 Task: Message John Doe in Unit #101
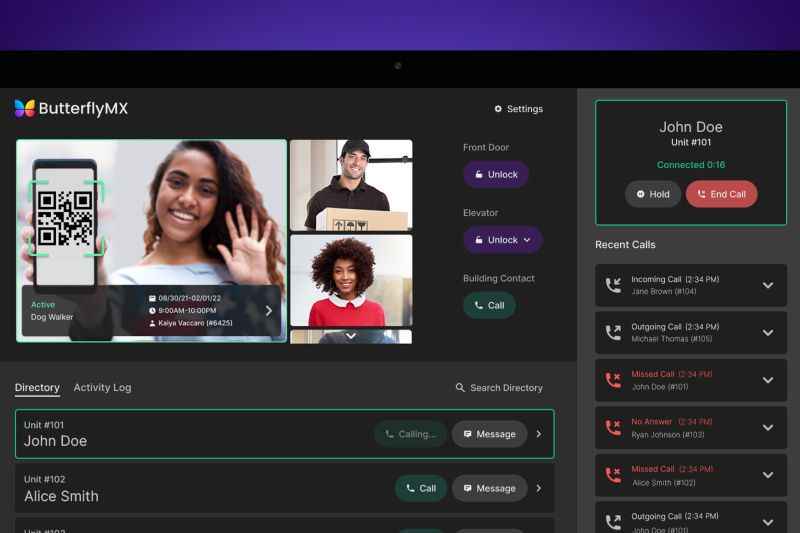click(x=489, y=434)
